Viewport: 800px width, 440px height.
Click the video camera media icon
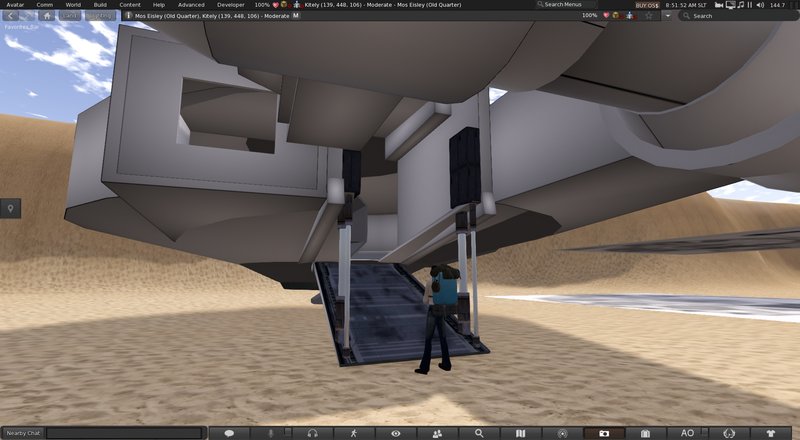719,5
